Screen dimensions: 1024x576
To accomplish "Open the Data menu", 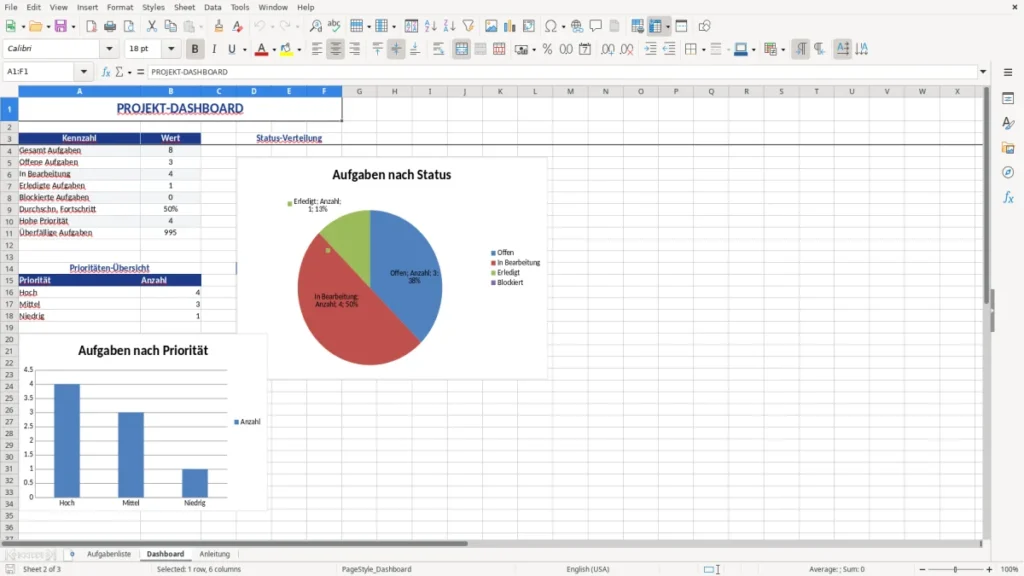I will point(212,7).
